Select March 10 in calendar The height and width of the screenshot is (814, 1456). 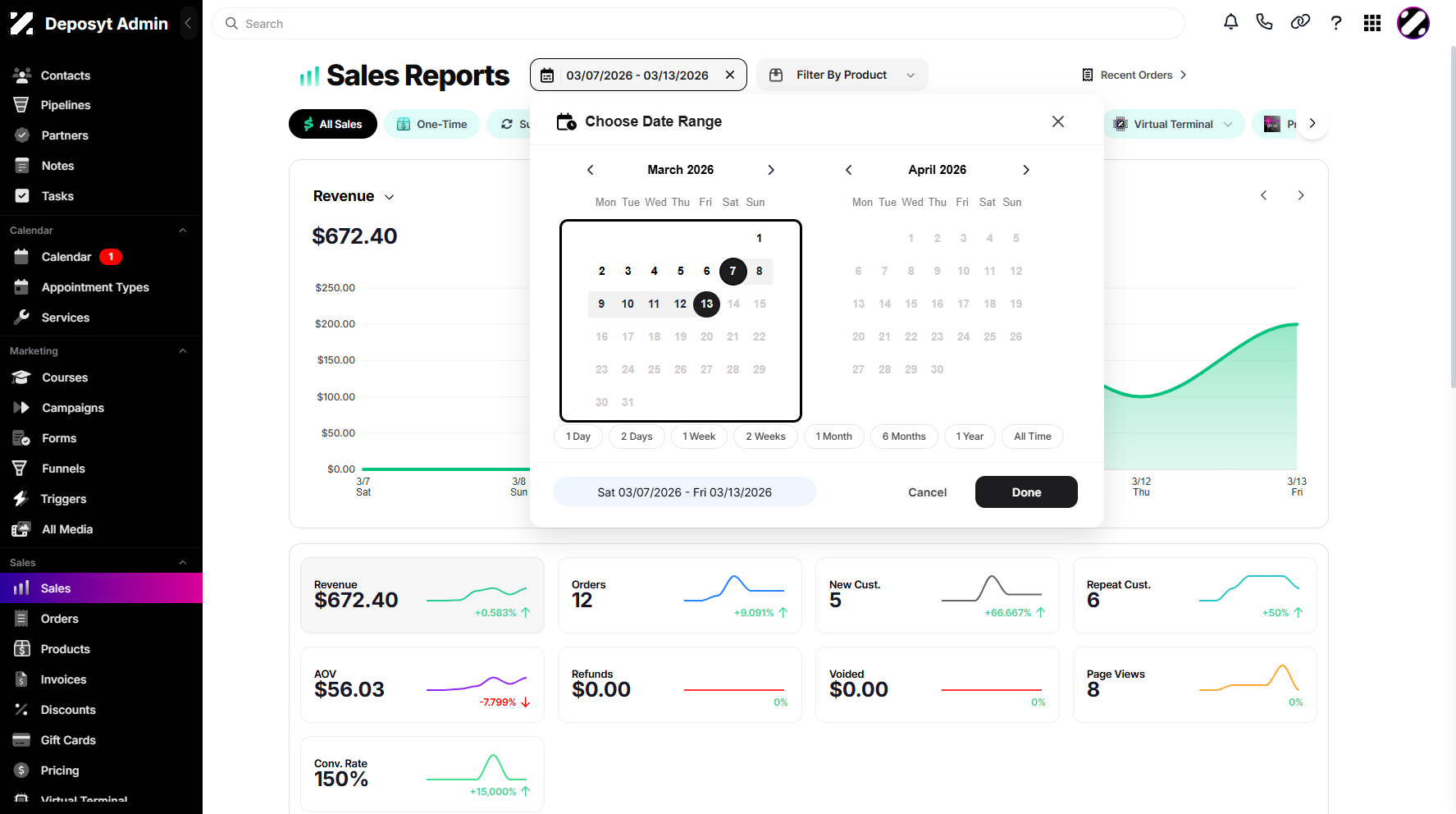[628, 304]
